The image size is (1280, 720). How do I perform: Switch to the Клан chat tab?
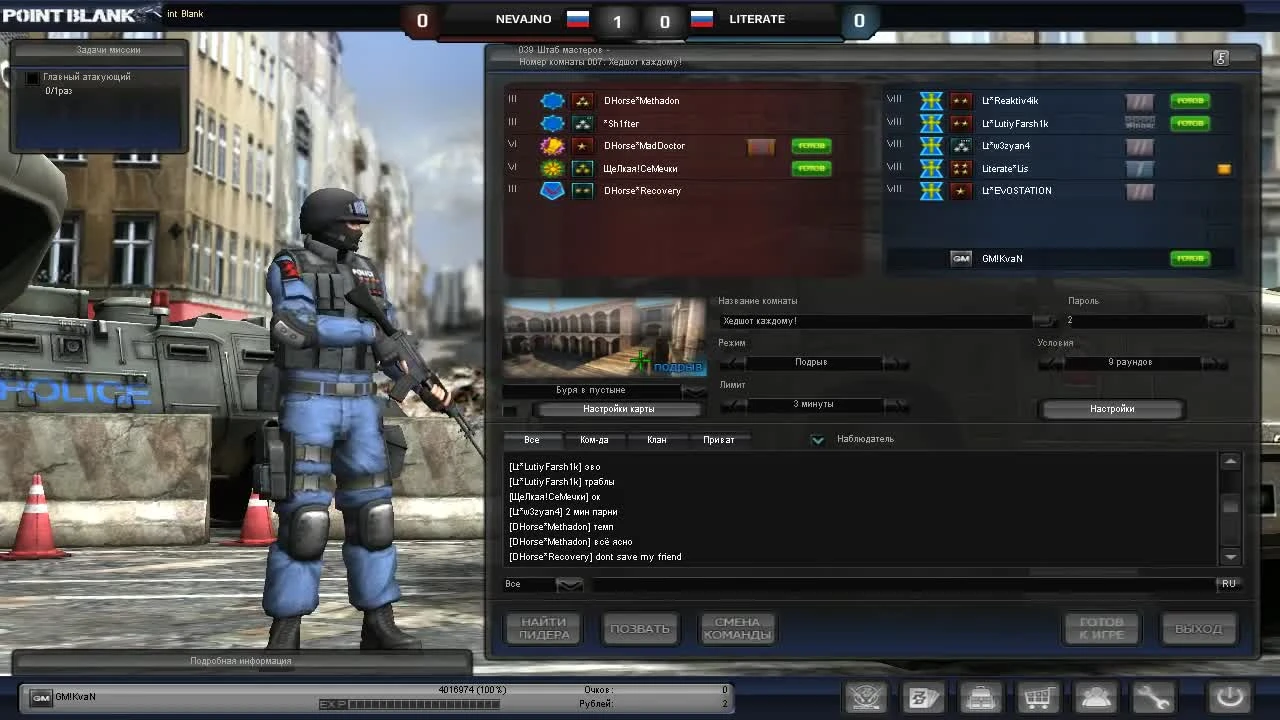[x=657, y=439]
